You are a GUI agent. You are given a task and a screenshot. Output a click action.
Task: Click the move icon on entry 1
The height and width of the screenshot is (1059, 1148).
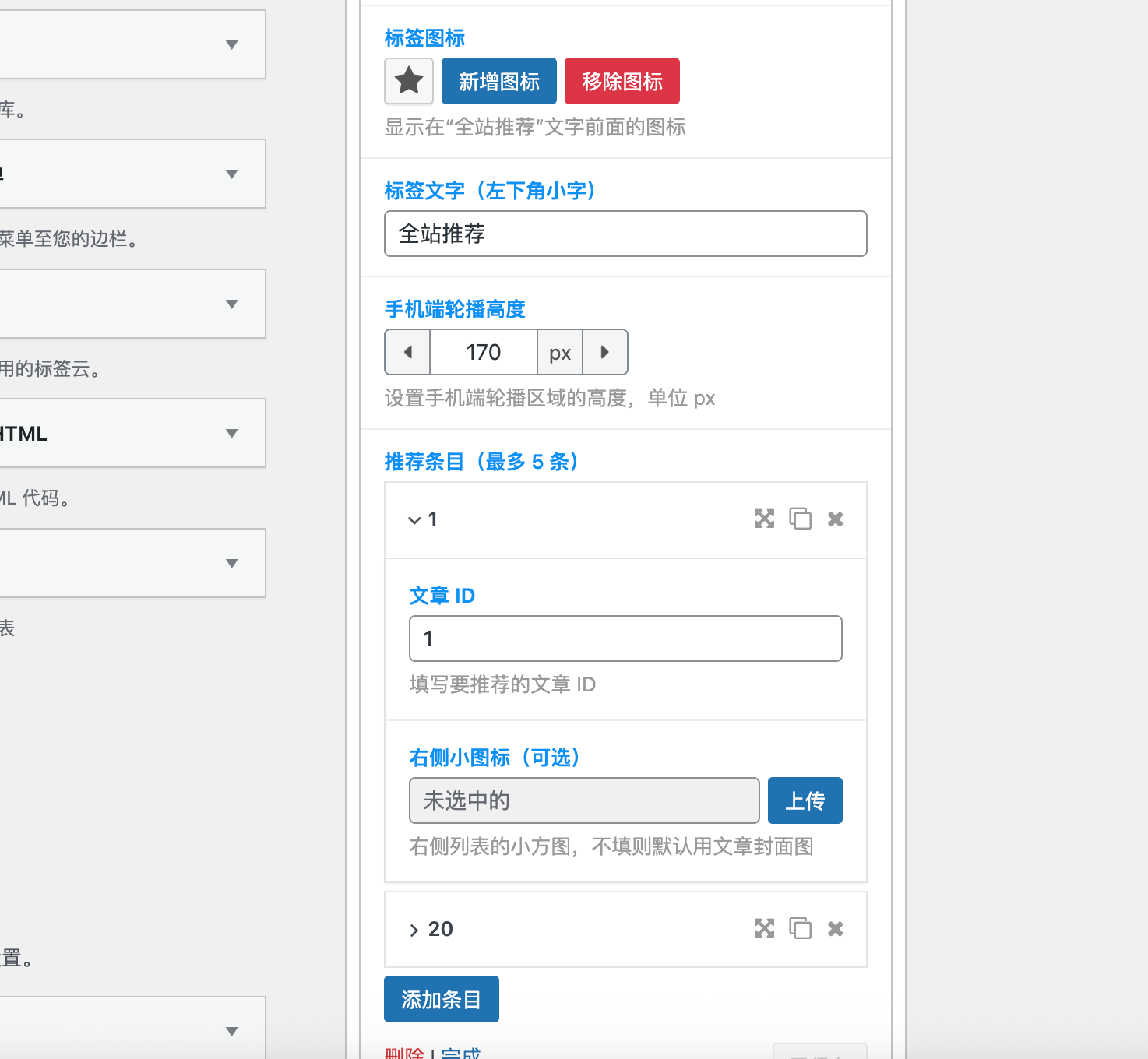[764, 519]
